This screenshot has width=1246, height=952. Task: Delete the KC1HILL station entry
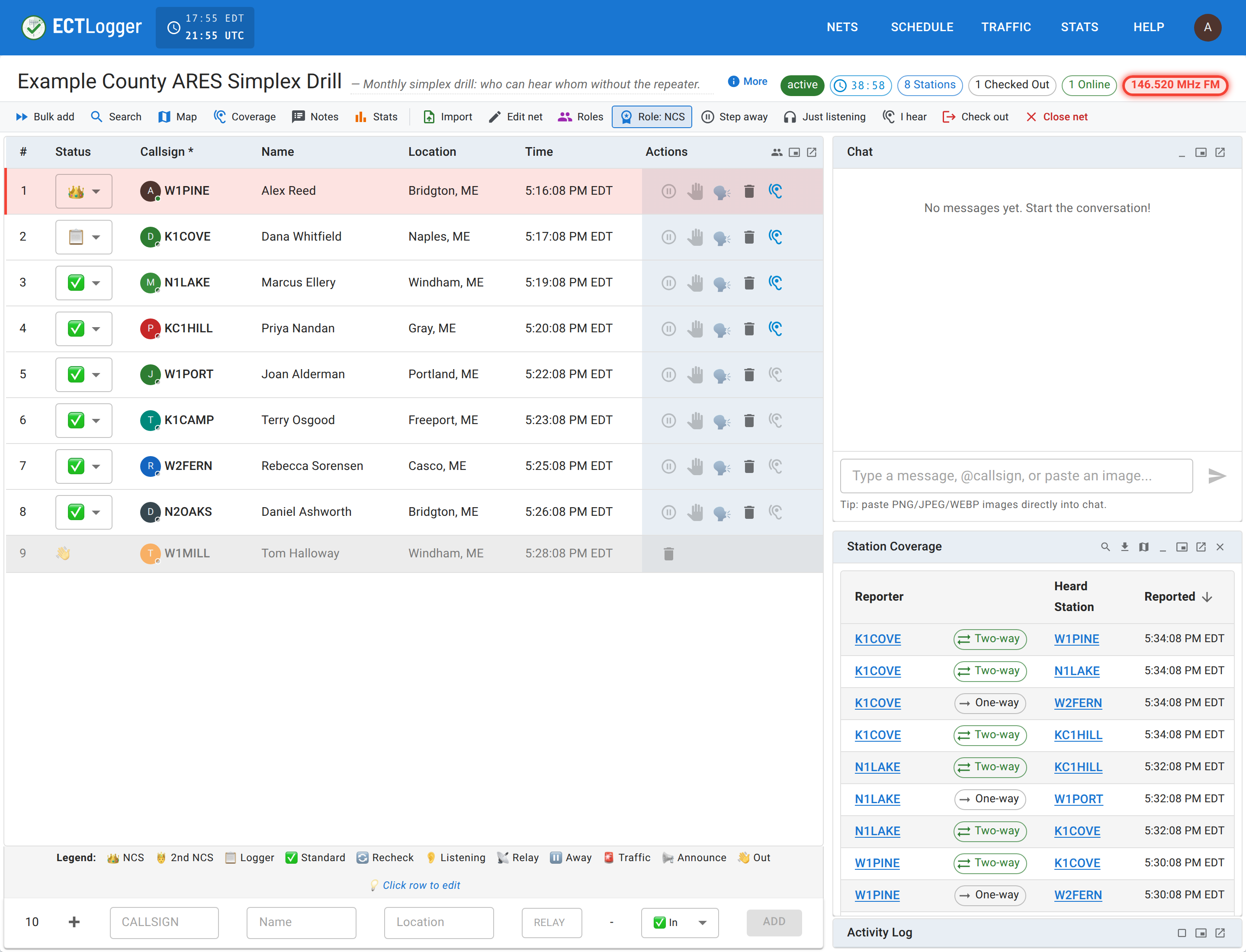[x=748, y=329]
